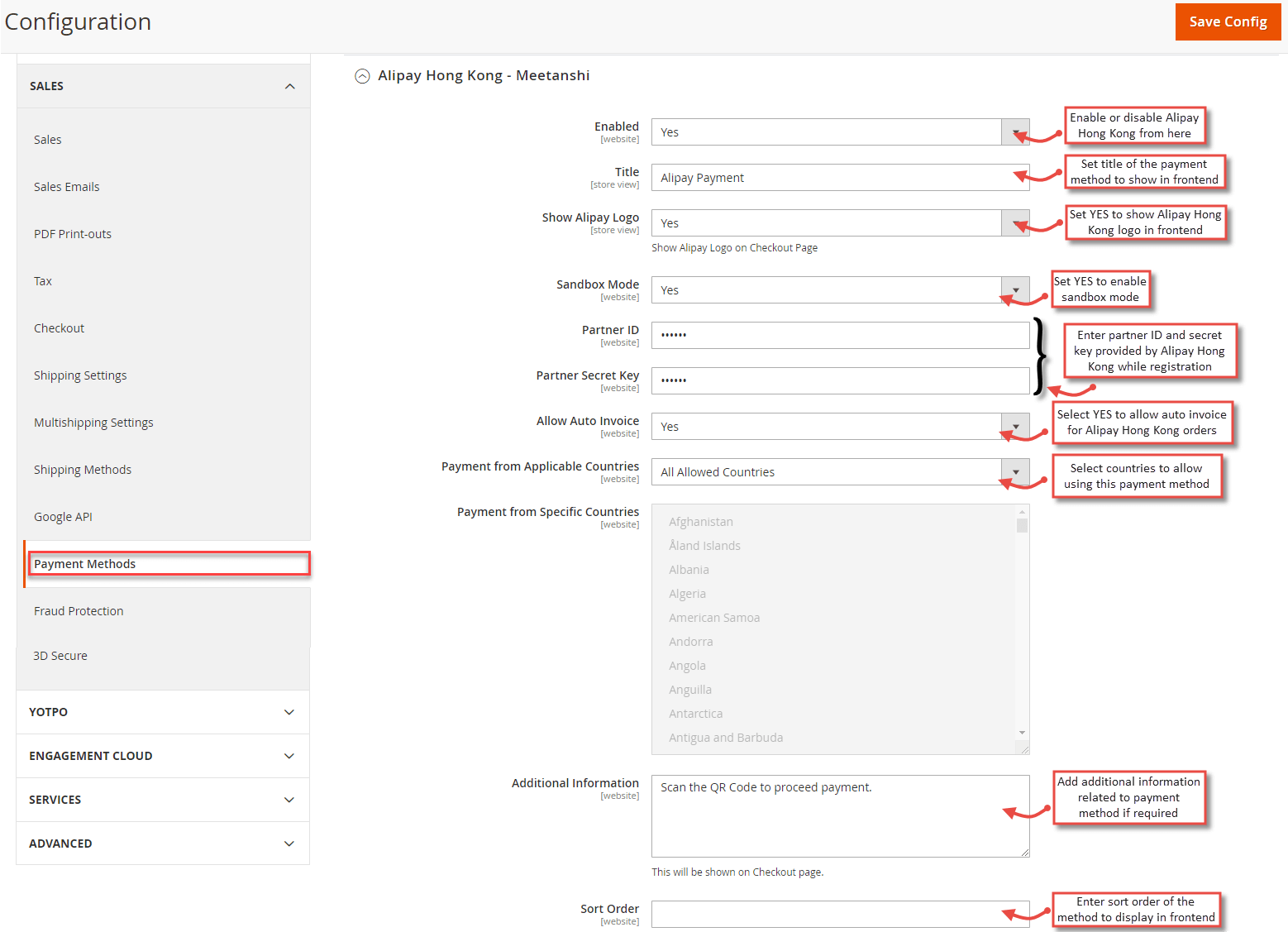Click the Additional Information textarea resize handle
The width and height of the screenshot is (1288, 932).
click(1024, 852)
